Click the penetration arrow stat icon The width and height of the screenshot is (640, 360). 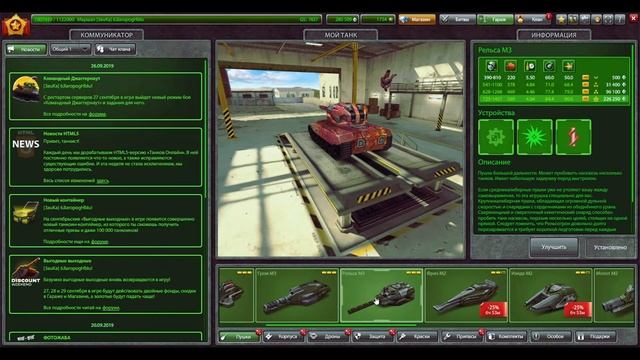click(568, 66)
